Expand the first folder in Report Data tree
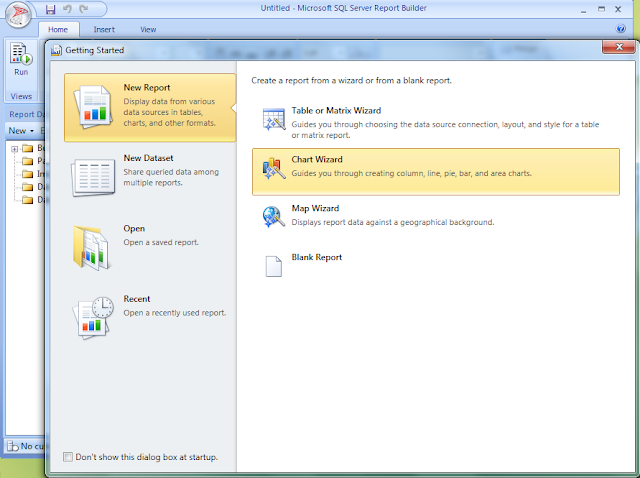This screenshot has height=478, width=640. coord(15,149)
